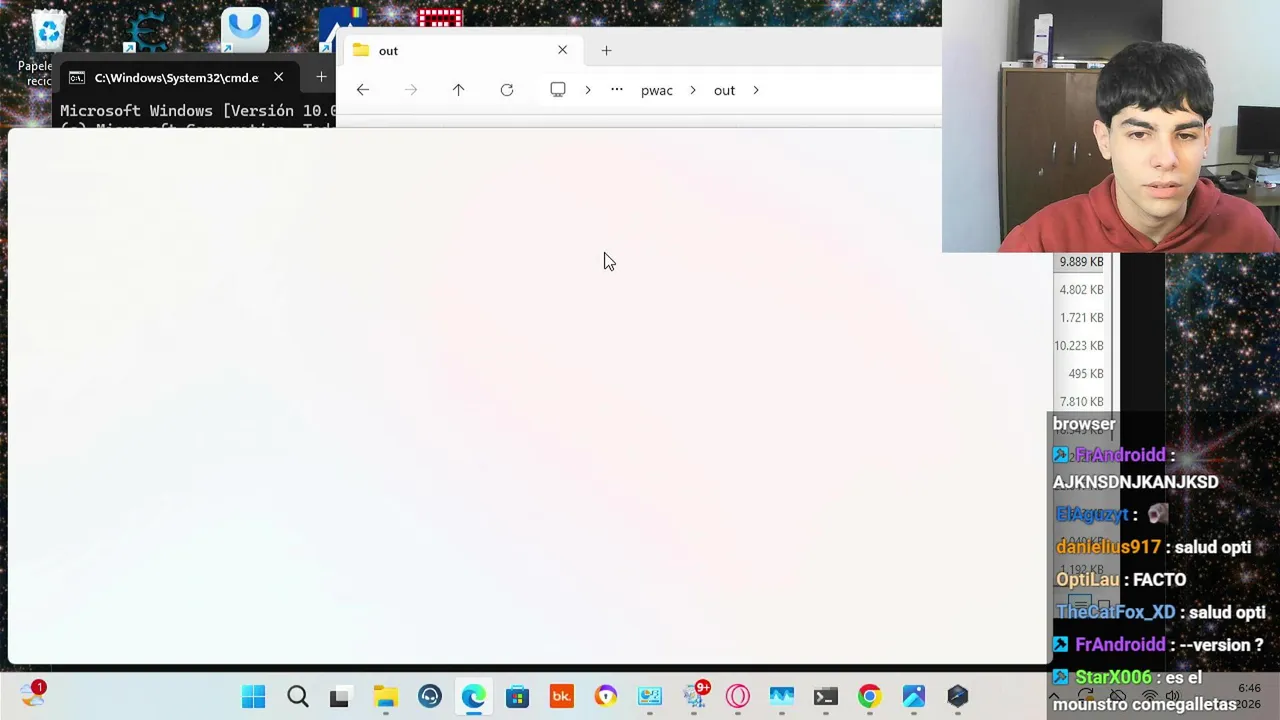Launch Microsoft Edge from the taskbar

pyautogui.click(x=473, y=697)
